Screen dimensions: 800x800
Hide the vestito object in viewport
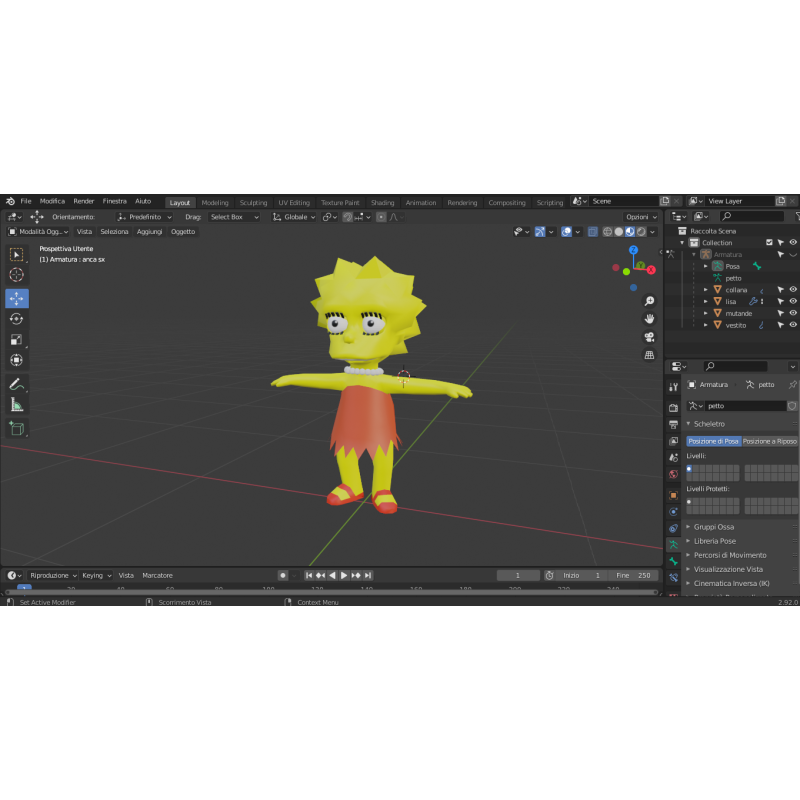tap(793, 324)
